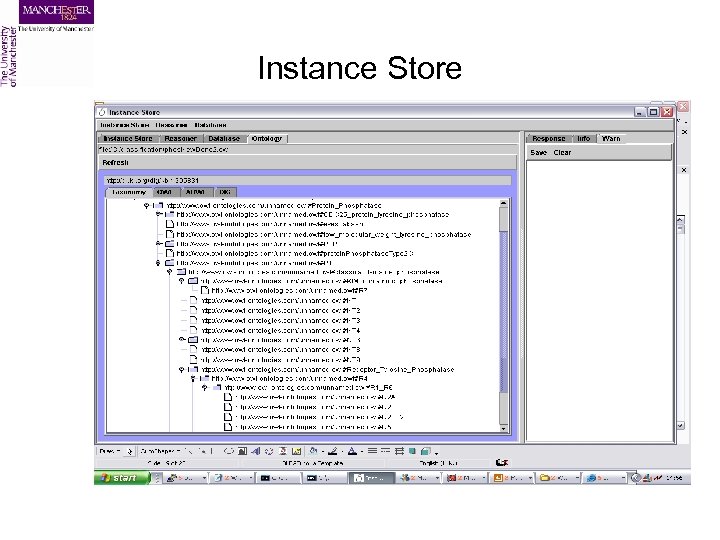This screenshot has height=540, width=720.
Task: Insert a Diagram or Organization Chart
Action: point(269,451)
